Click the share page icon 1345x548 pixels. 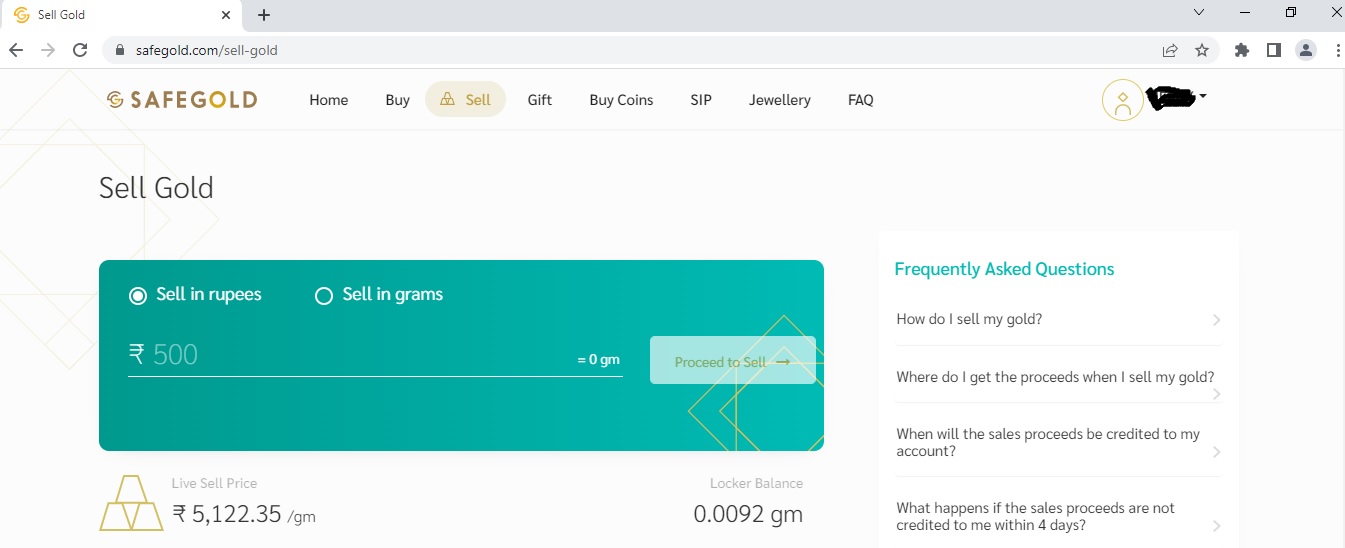tap(1170, 50)
